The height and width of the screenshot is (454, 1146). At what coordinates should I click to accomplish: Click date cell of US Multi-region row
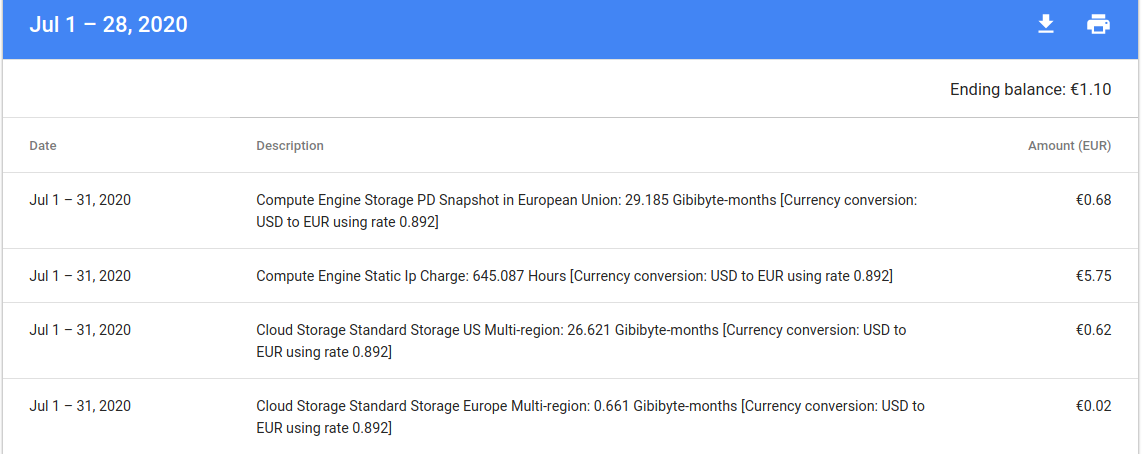coord(80,330)
